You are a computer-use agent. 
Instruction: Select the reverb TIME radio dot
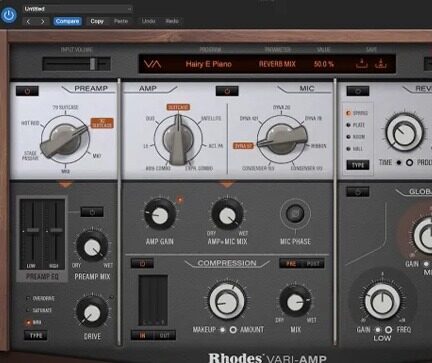(399, 163)
